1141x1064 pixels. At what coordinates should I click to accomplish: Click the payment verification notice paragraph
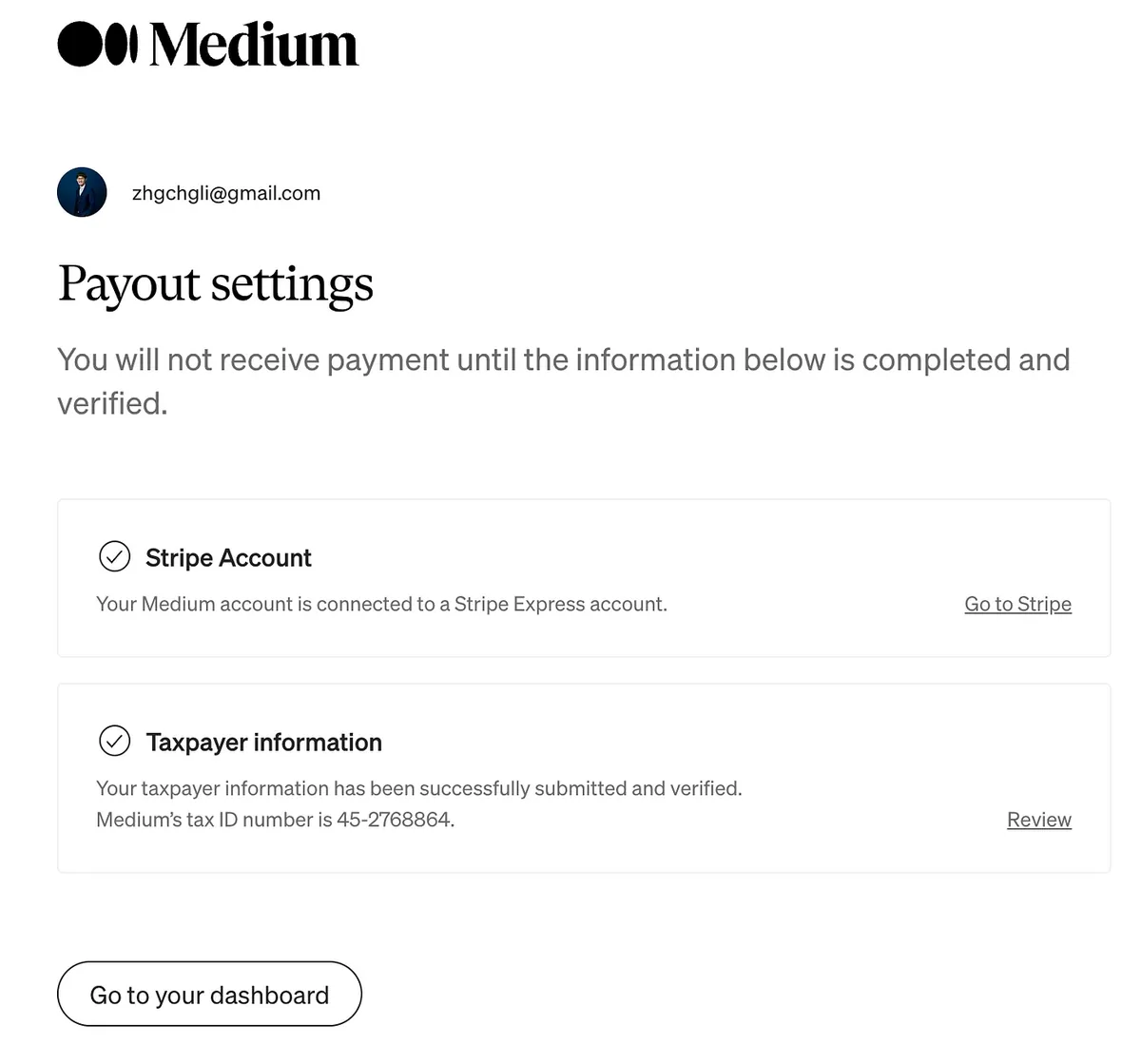pos(563,361)
